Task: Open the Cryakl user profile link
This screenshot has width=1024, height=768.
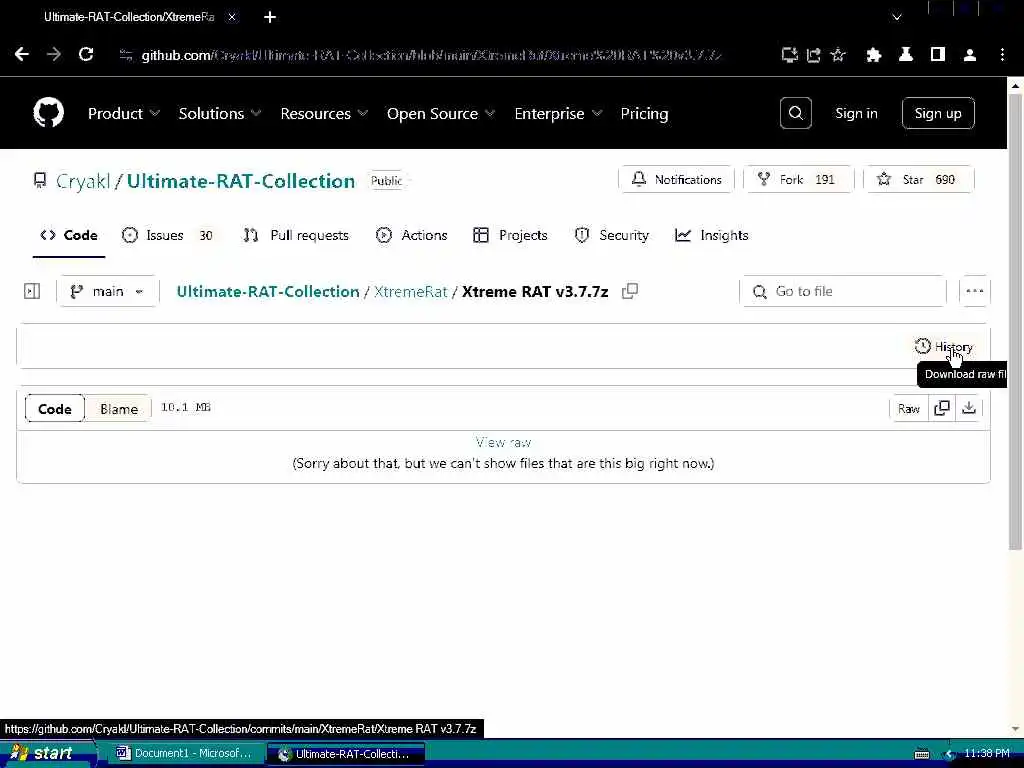Action: tap(83, 181)
